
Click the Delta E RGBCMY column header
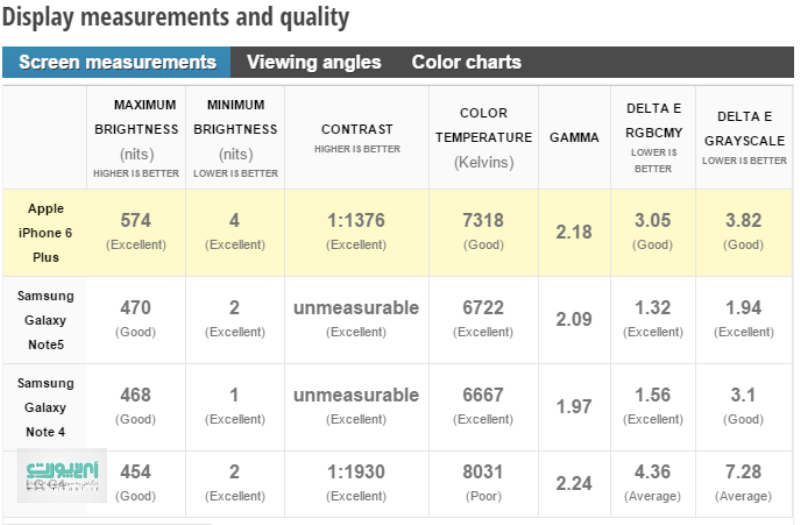[653, 138]
